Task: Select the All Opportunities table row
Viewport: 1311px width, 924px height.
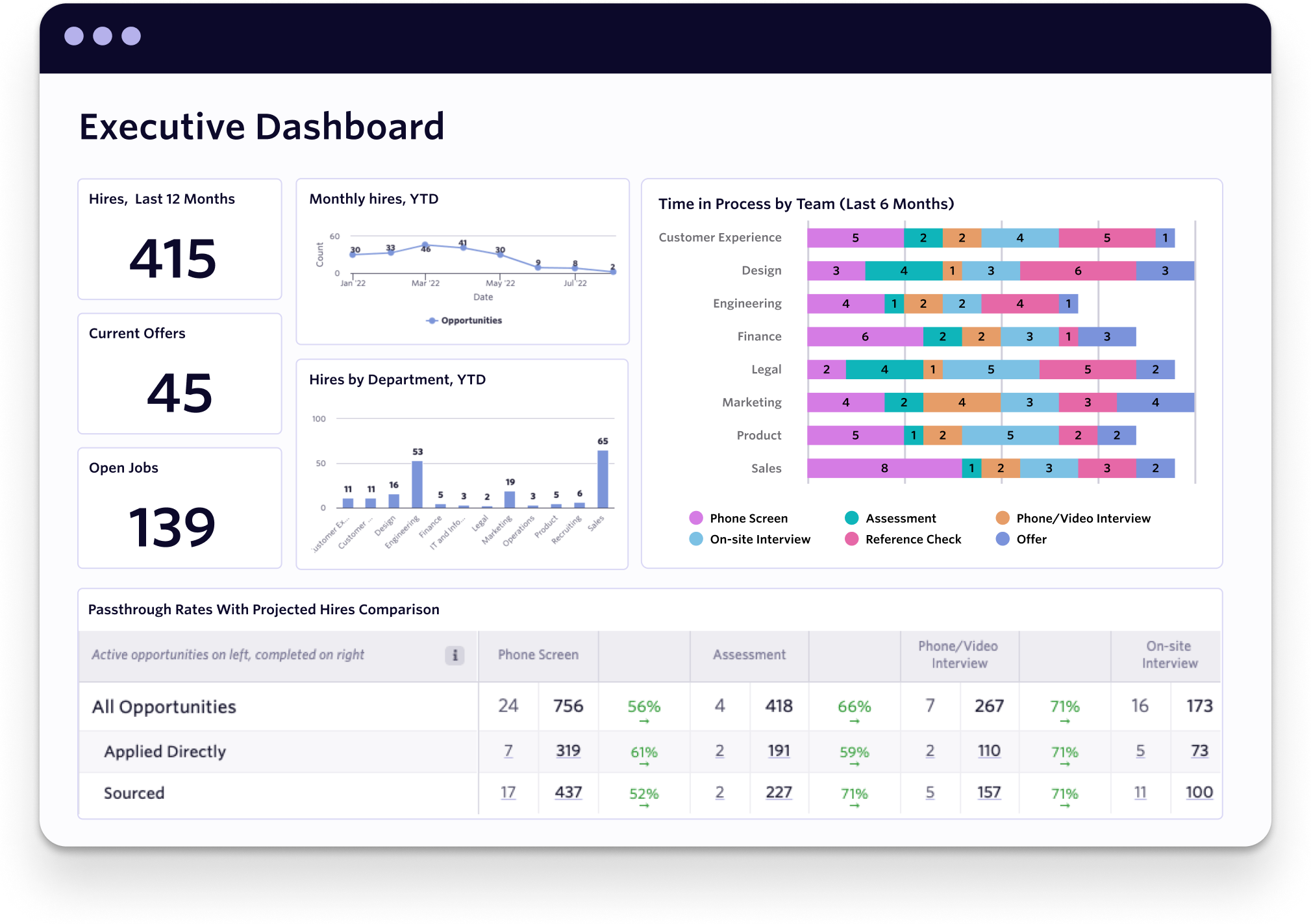Action: (x=164, y=706)
